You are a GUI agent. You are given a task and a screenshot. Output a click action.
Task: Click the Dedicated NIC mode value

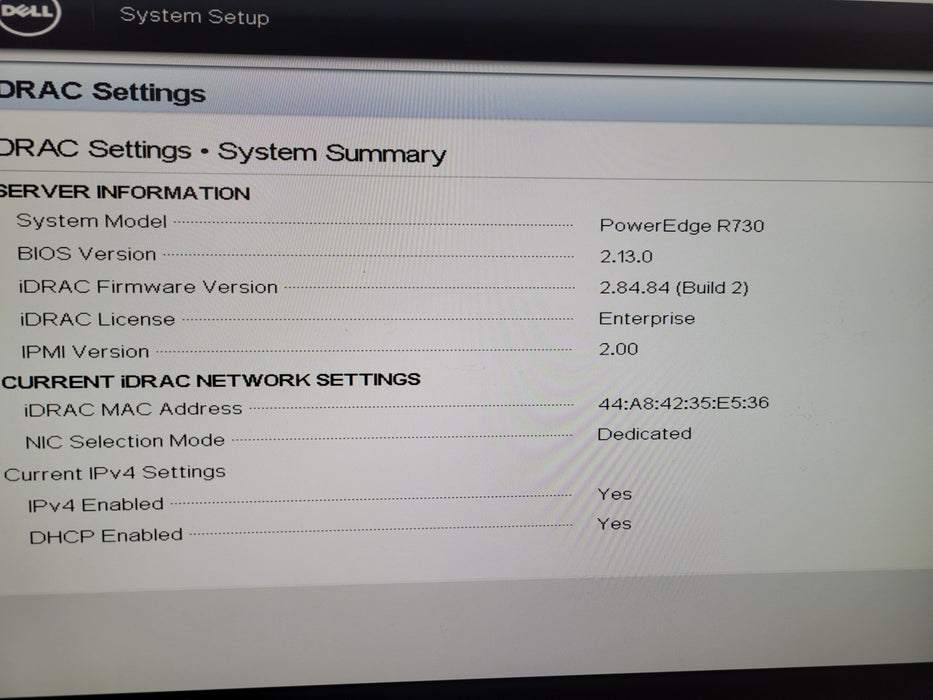click(x=644, y=434)
